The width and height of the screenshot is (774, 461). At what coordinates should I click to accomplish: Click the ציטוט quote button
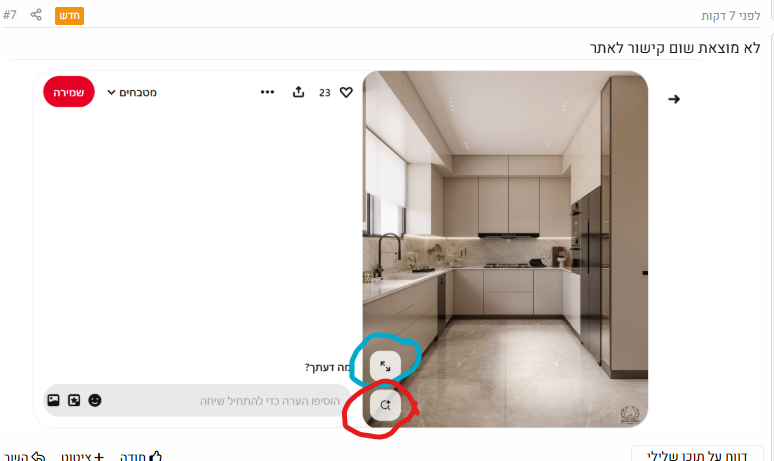click(82, 456)
